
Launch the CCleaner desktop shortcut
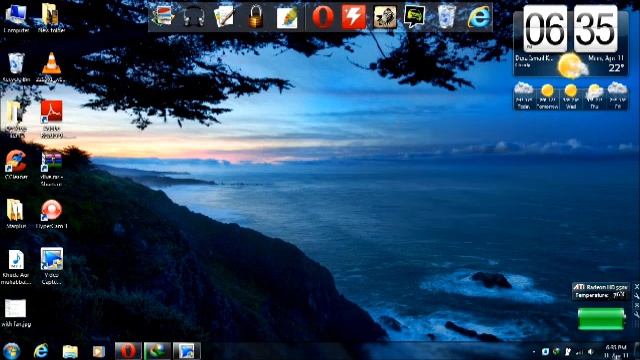coord(16,165)
